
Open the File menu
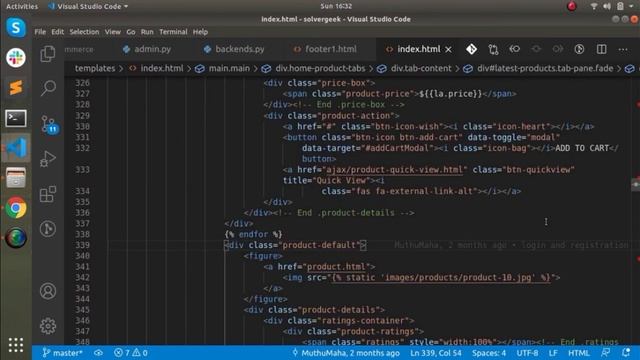click(x=40, y=32)
